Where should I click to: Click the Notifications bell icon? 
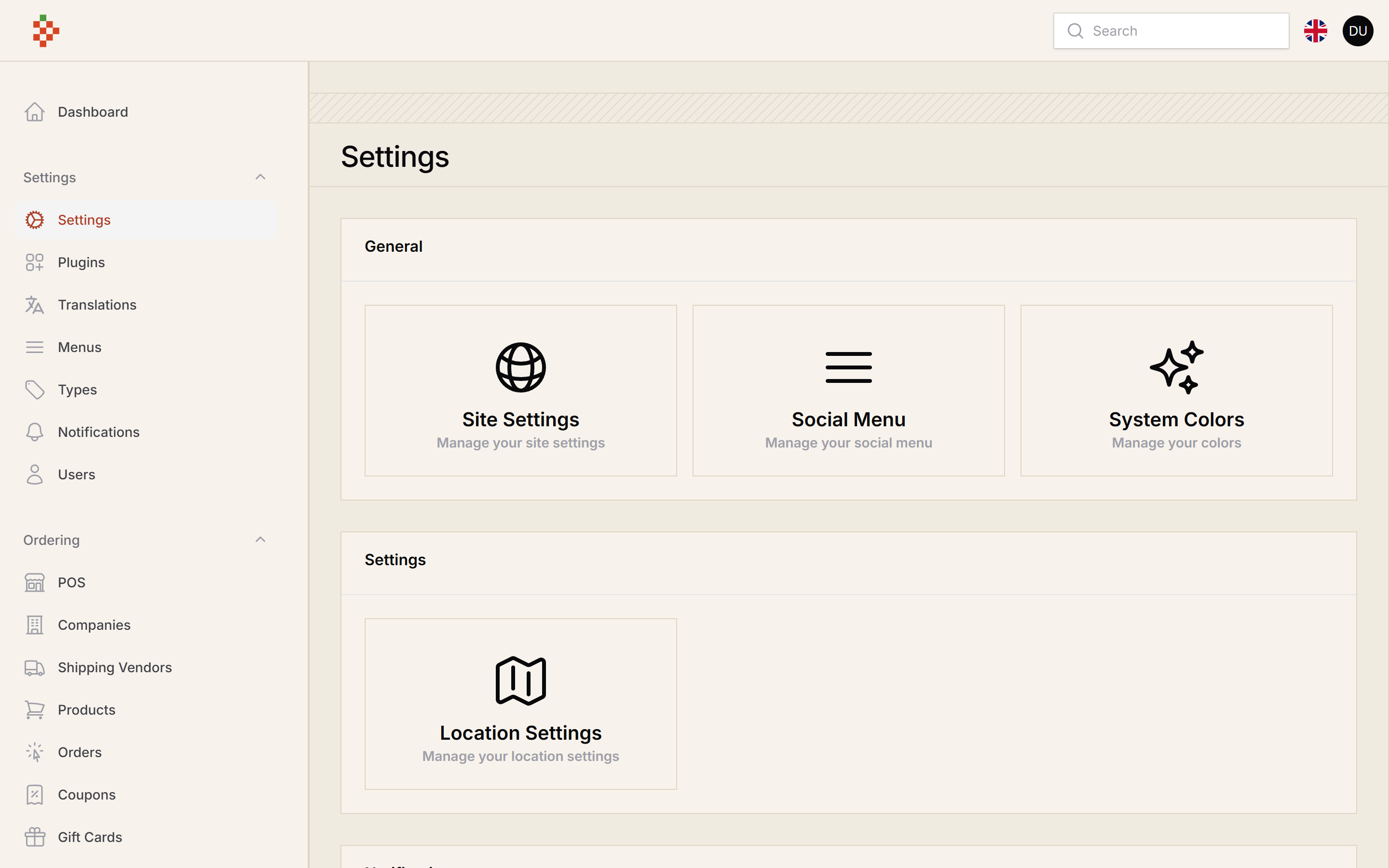click(x=34, y=432)
